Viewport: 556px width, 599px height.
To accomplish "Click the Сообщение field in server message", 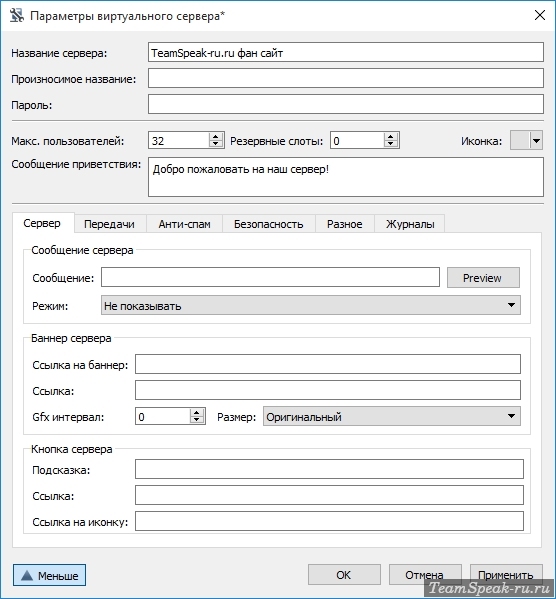I will point(270,277).
